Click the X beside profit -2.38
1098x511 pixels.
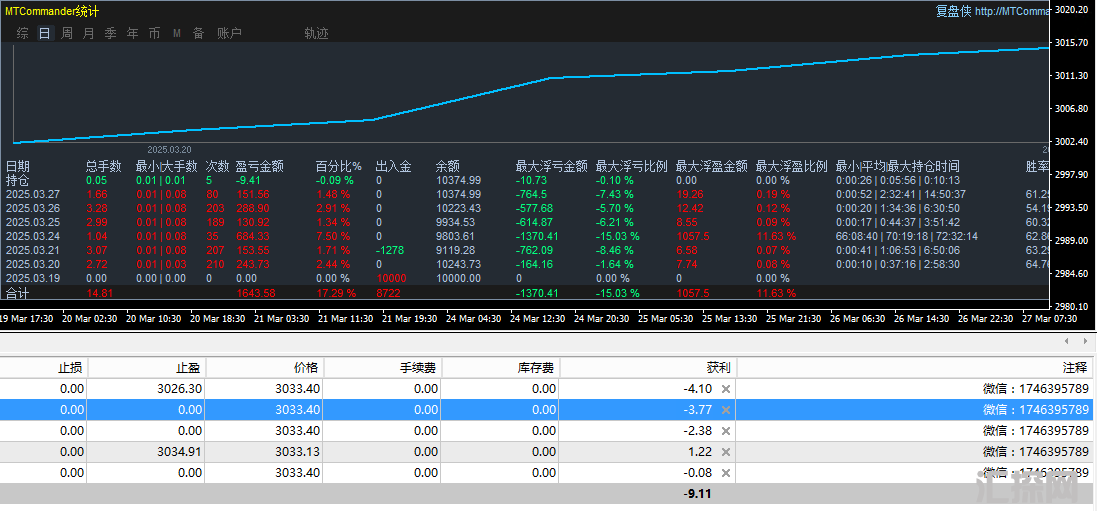(x=726, y=431)
